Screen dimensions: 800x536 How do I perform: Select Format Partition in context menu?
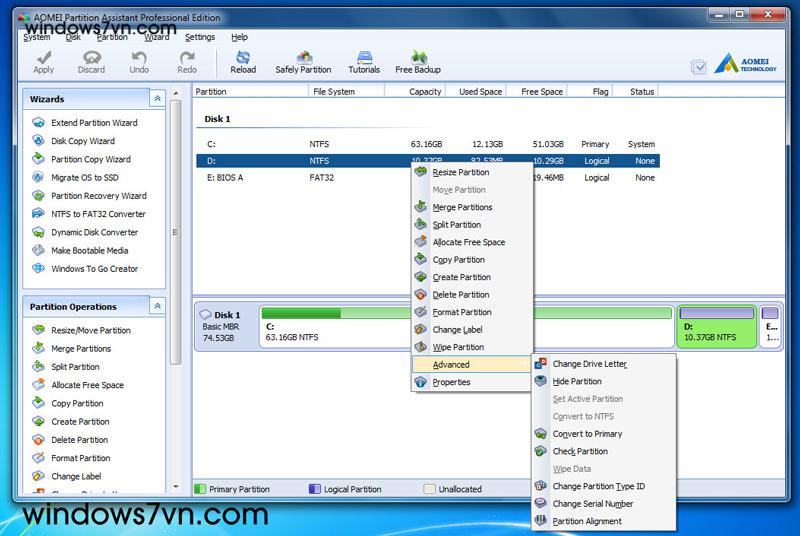[471, 312]
